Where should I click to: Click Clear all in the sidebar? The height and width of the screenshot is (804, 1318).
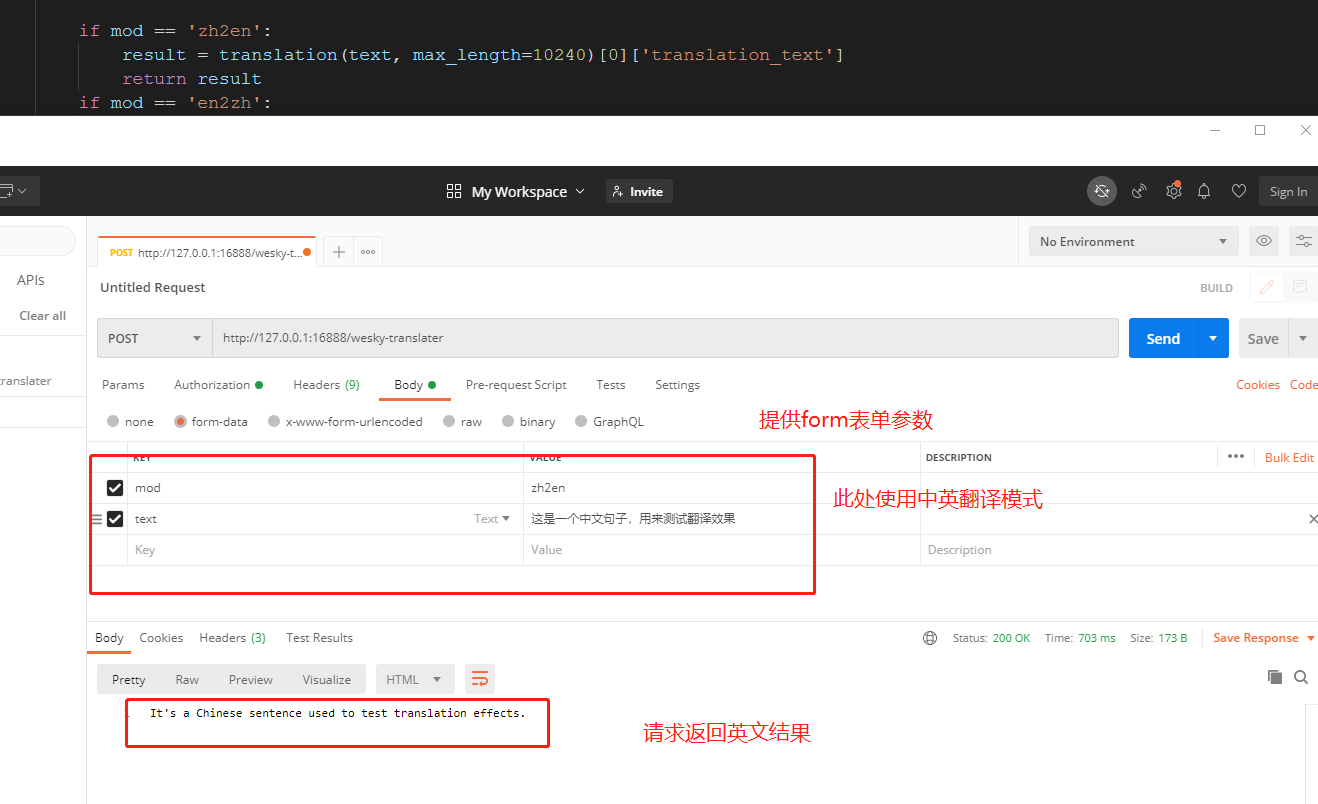[43, 316]
